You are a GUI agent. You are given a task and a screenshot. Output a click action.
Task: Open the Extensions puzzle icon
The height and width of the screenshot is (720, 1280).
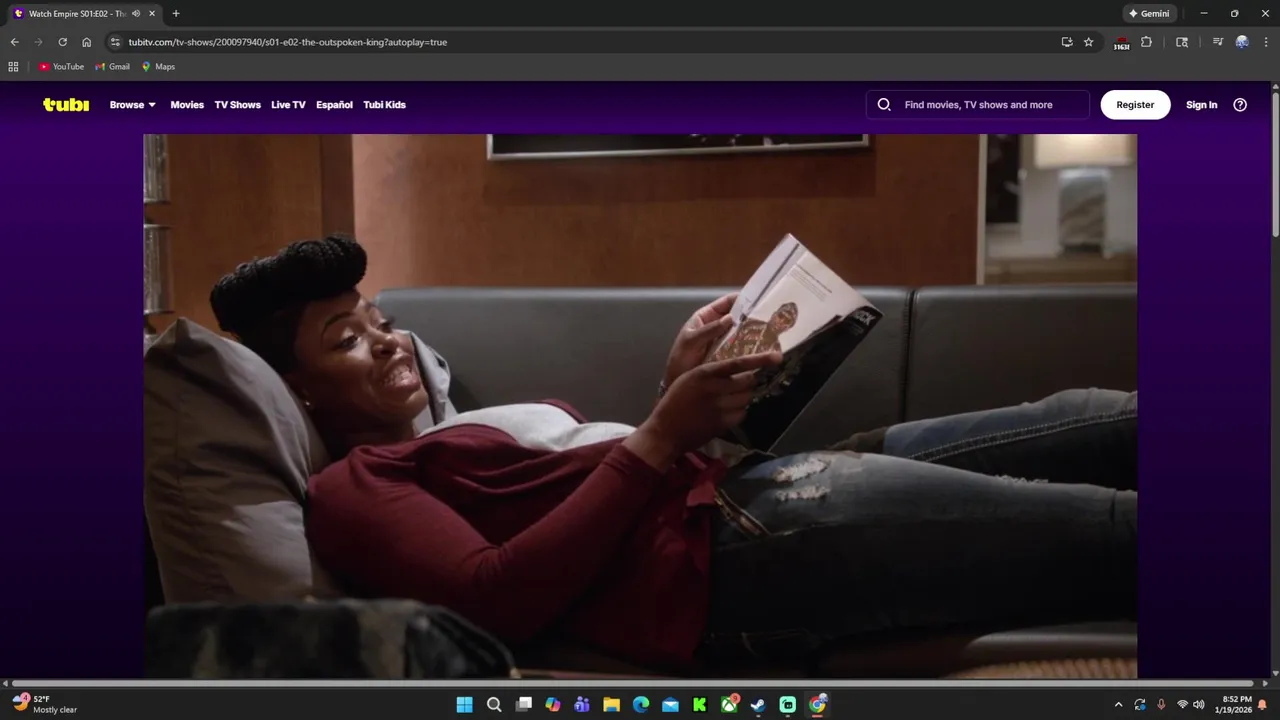pyautogui.click(x=1146, y=42)
